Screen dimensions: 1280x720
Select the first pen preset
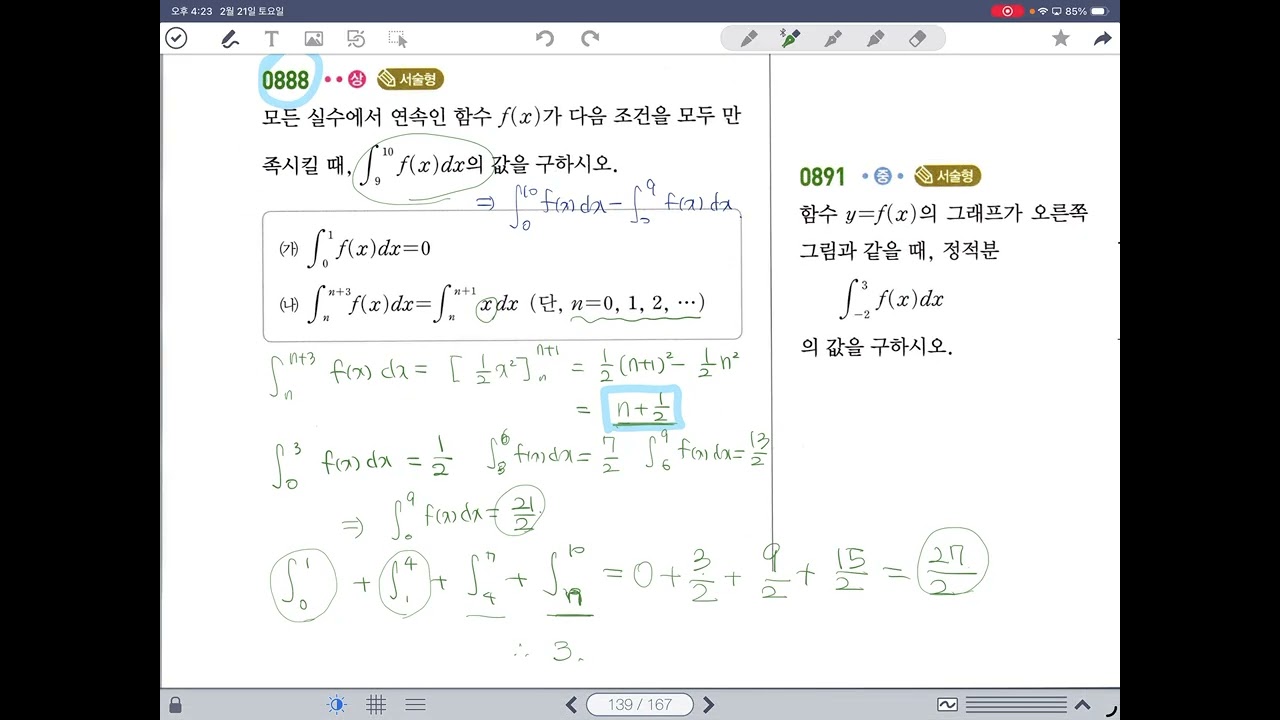pos(748,39)
